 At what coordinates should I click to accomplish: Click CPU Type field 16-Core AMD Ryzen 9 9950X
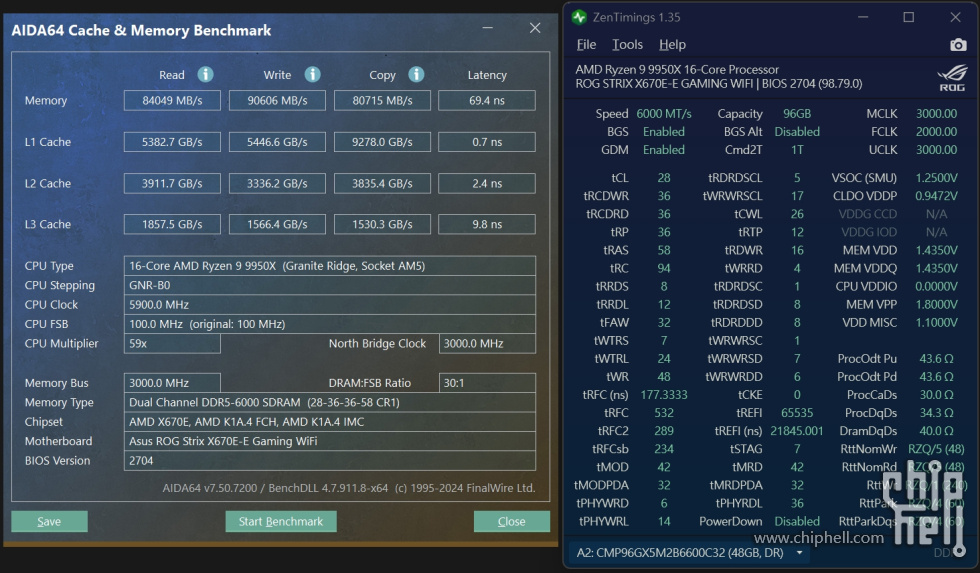pyautogui.click(x=329, y=266)
